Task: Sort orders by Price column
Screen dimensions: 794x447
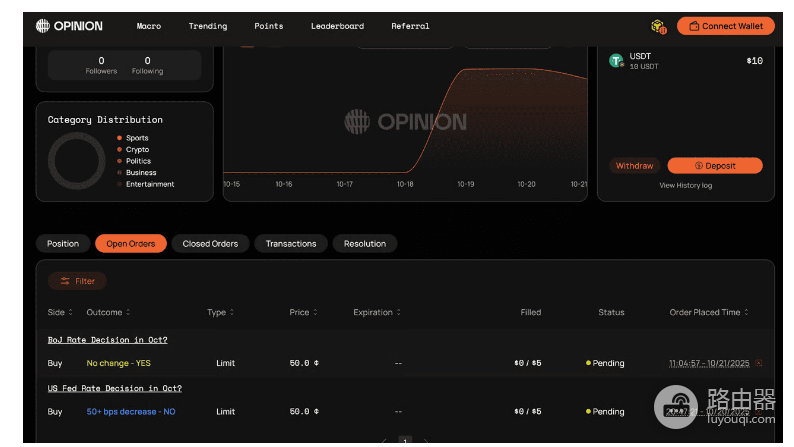Action: click(x=303, y=312)
